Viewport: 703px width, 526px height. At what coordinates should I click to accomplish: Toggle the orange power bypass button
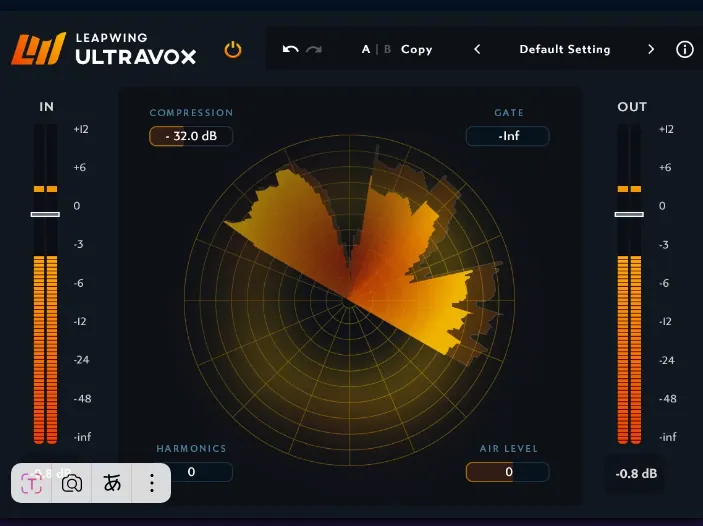coord(233,49)
